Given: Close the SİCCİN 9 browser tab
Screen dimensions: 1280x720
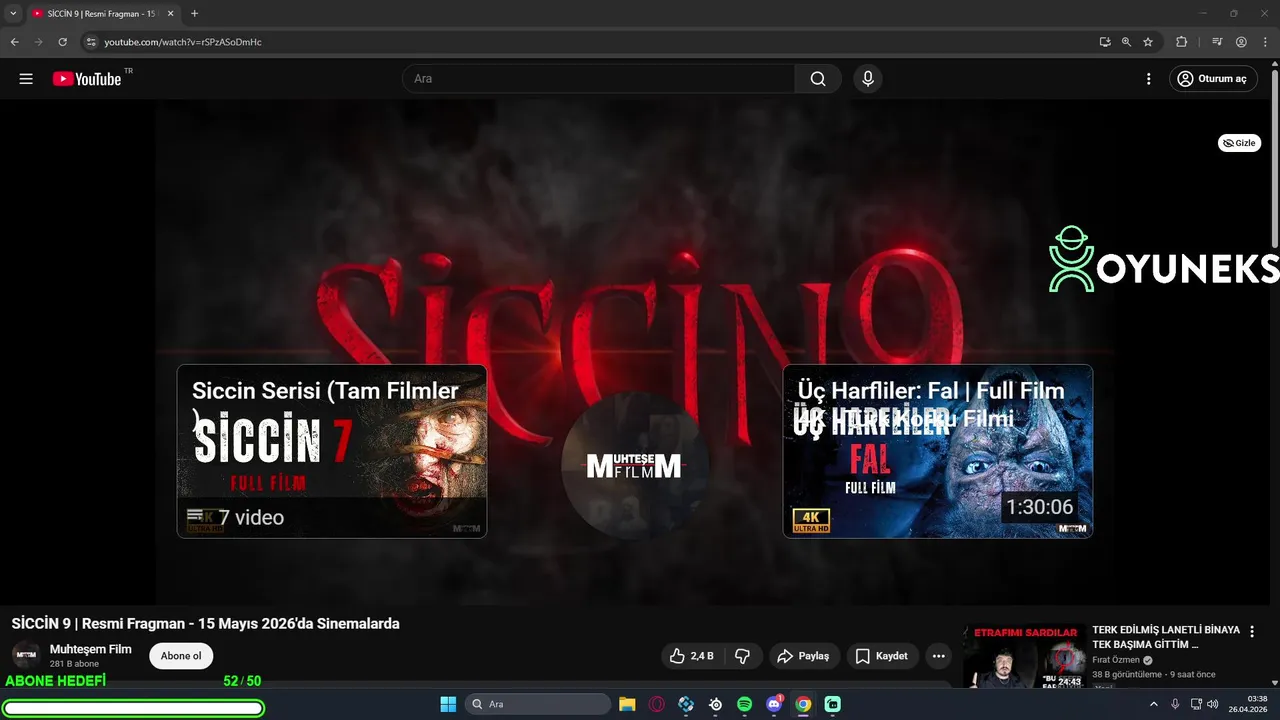Looking at the screenshot, I should tap(171, 13).
